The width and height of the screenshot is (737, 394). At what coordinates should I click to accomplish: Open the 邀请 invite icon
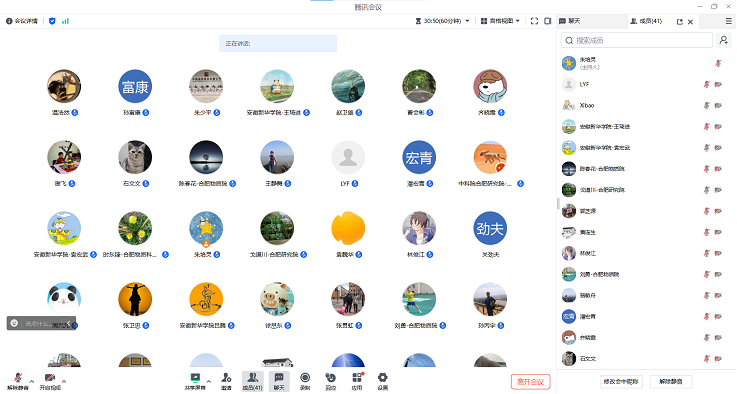tap(226, 381)
